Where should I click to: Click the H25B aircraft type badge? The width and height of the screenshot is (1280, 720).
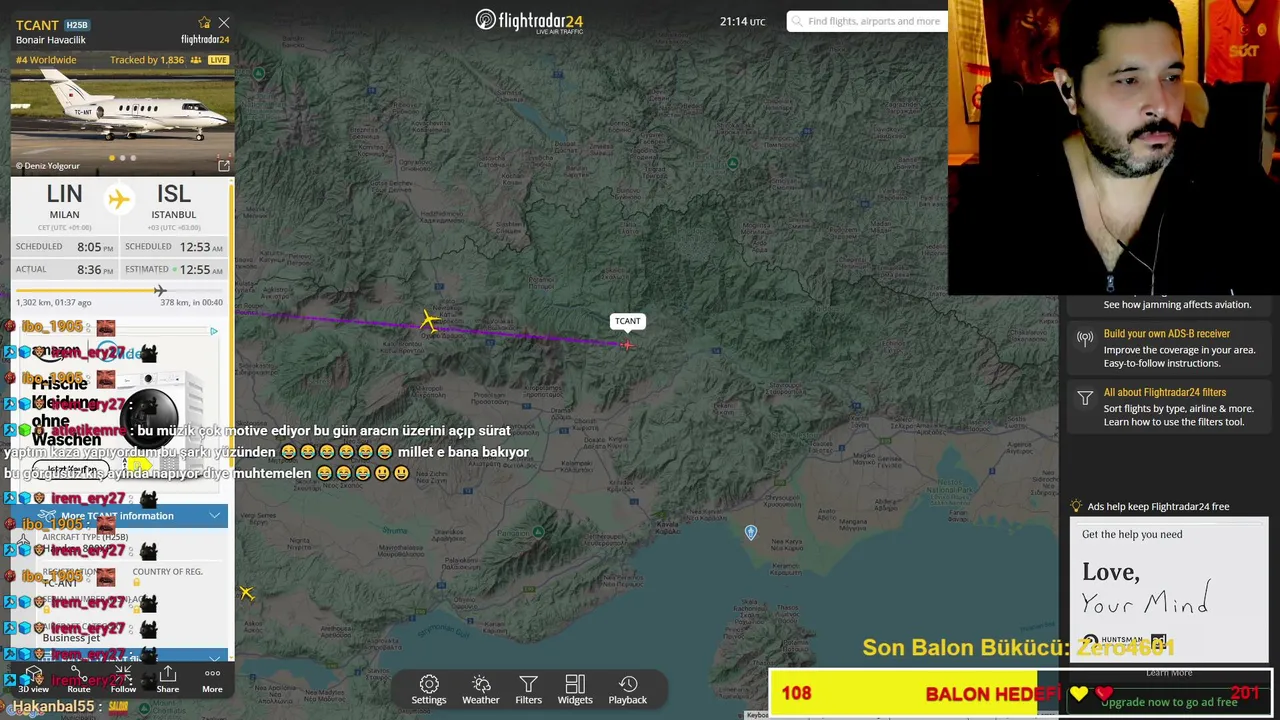point(76,25)
